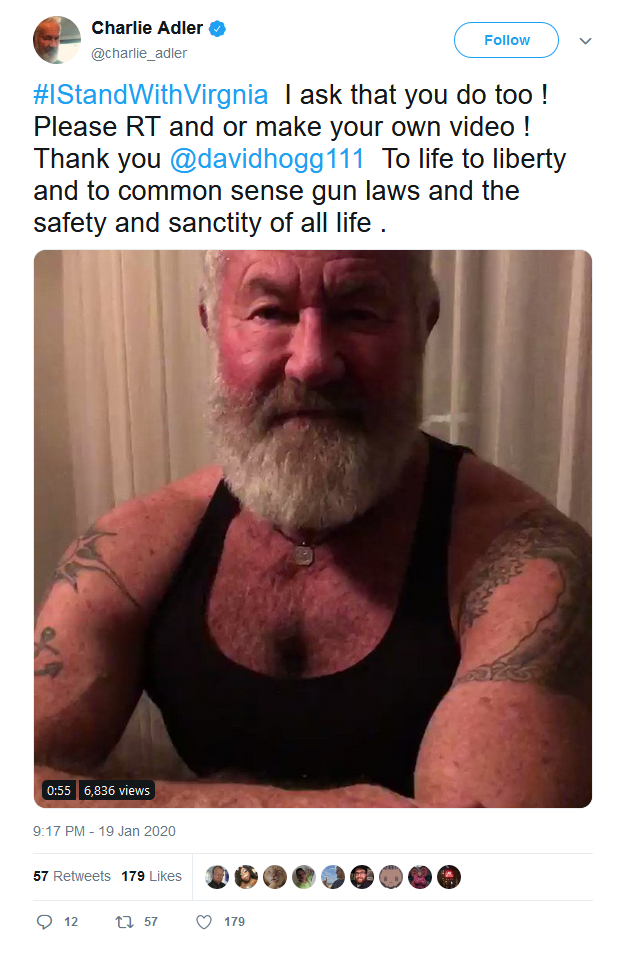Open the last liker avatar in row
The image size is (626, 953).
[x=449, y=876]
